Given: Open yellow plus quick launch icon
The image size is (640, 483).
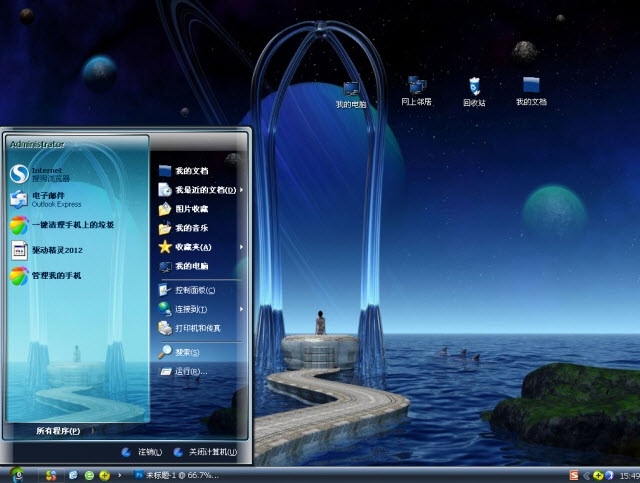Looking at the screenshot, I should coord(104,476).
